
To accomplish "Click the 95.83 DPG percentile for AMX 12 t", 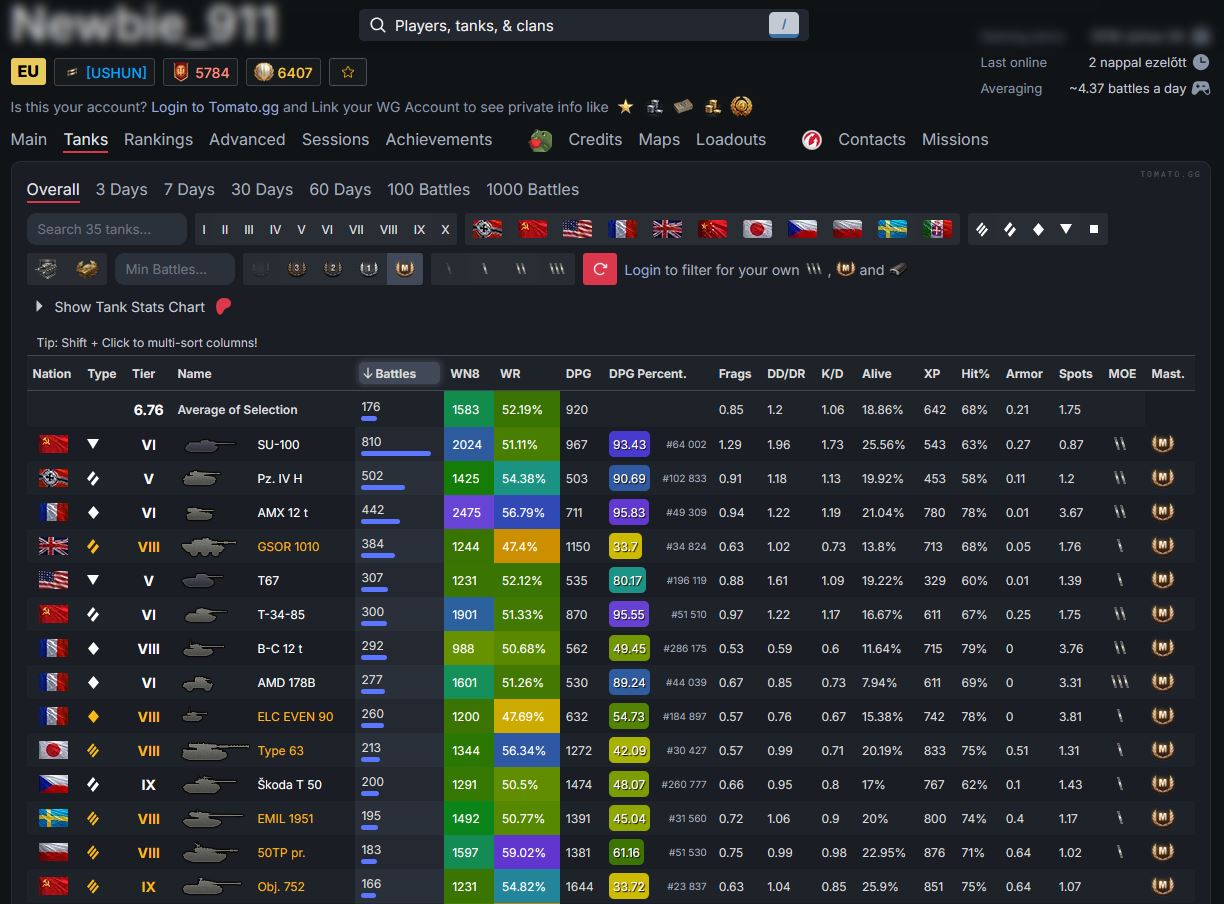I will click(629, 513).
